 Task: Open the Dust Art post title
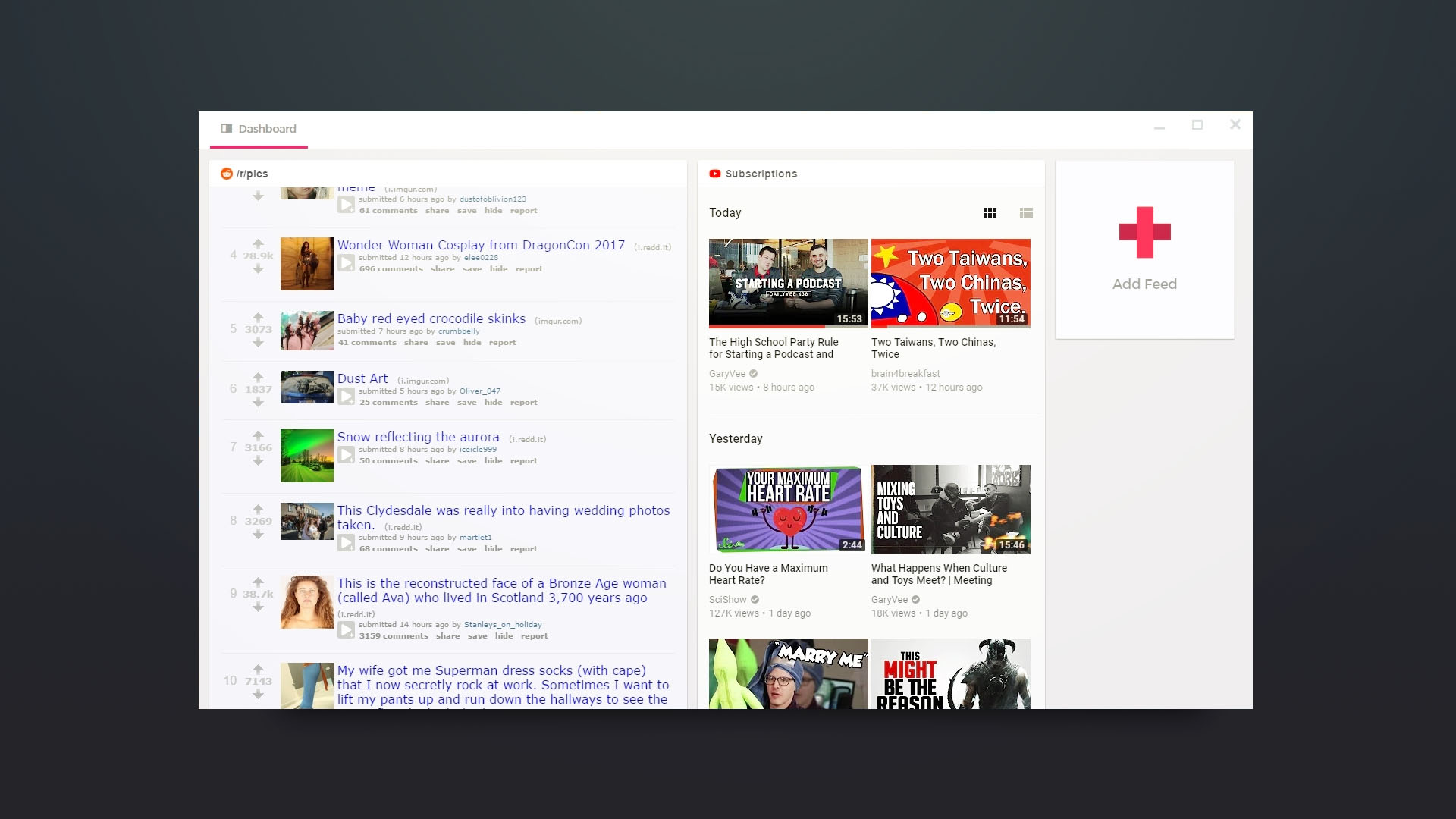click(362, 378)
